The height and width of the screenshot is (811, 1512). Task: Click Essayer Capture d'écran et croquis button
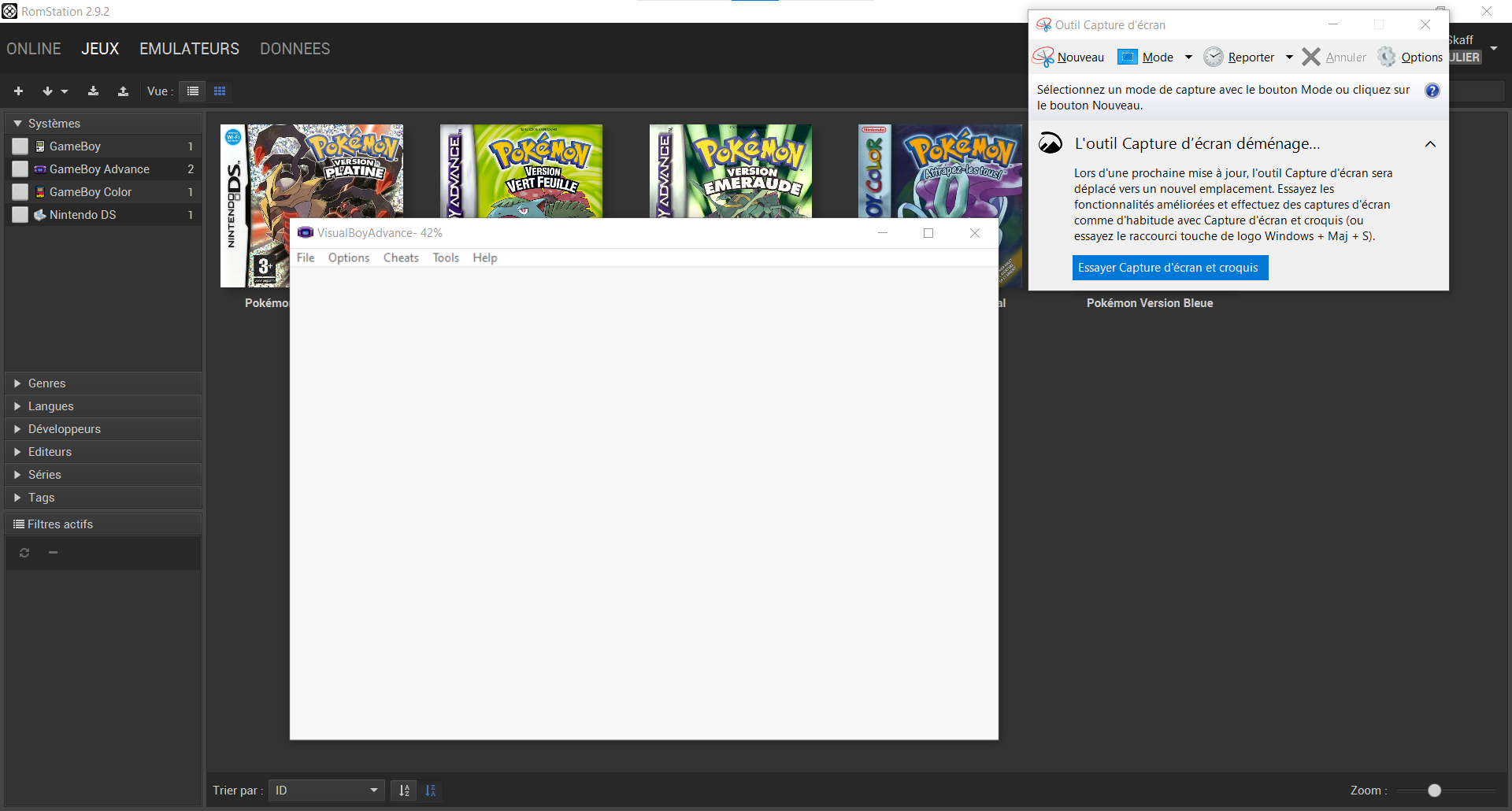1169,268
